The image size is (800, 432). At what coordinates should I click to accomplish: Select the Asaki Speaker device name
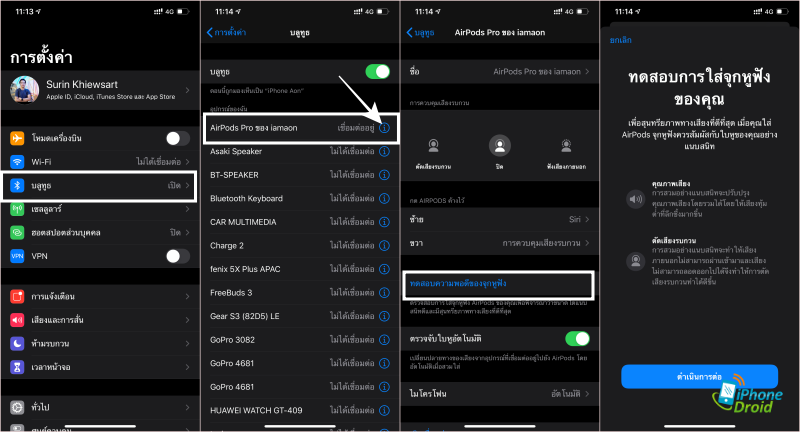(236, 151)
